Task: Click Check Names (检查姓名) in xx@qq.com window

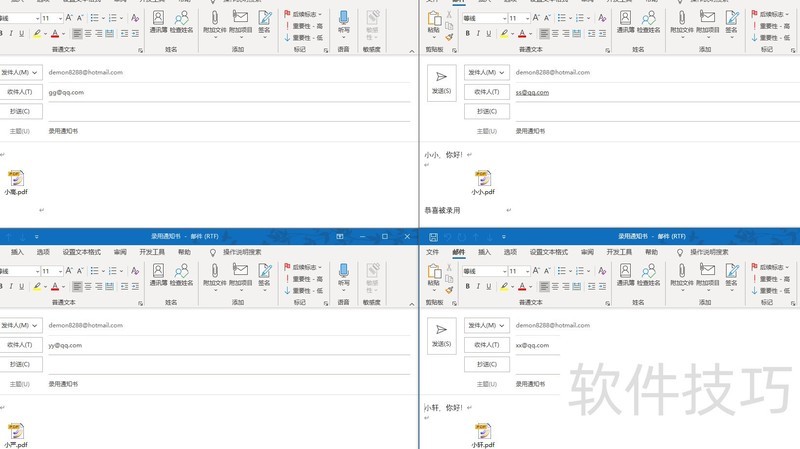Action: click(x=648, y=275)
